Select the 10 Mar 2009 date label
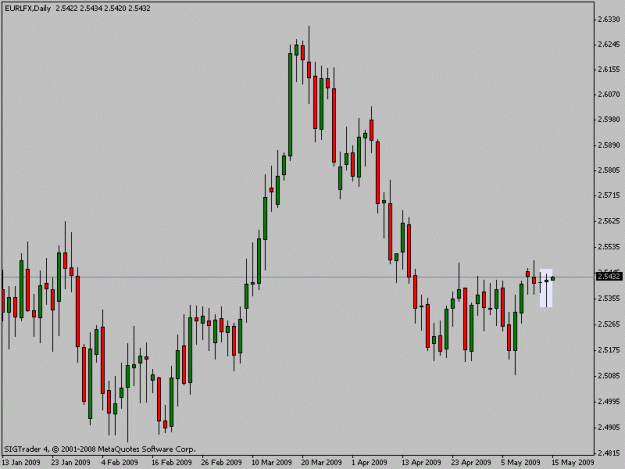The height and width of the screenshot is (469, 625). (x=272, y=462)
